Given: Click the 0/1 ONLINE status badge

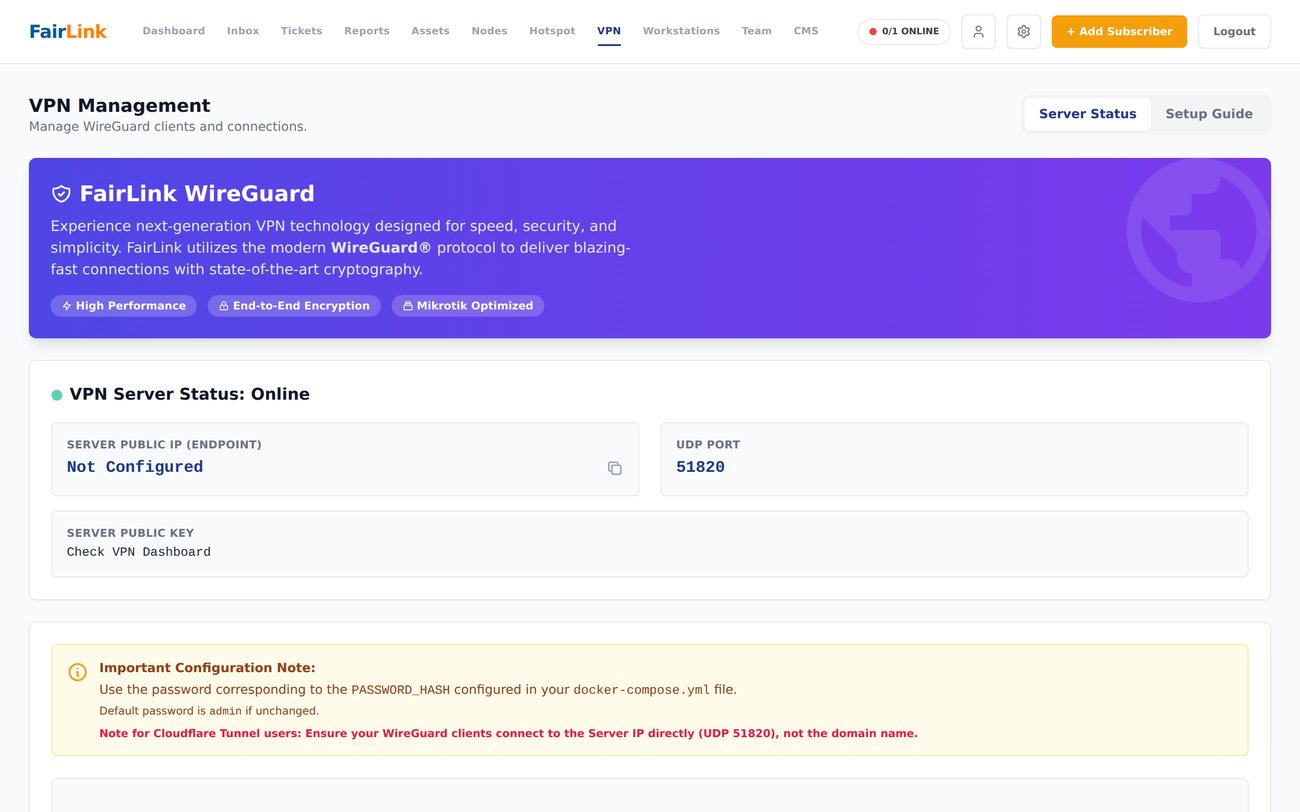Looking at the screenshot, I should 904,32.
